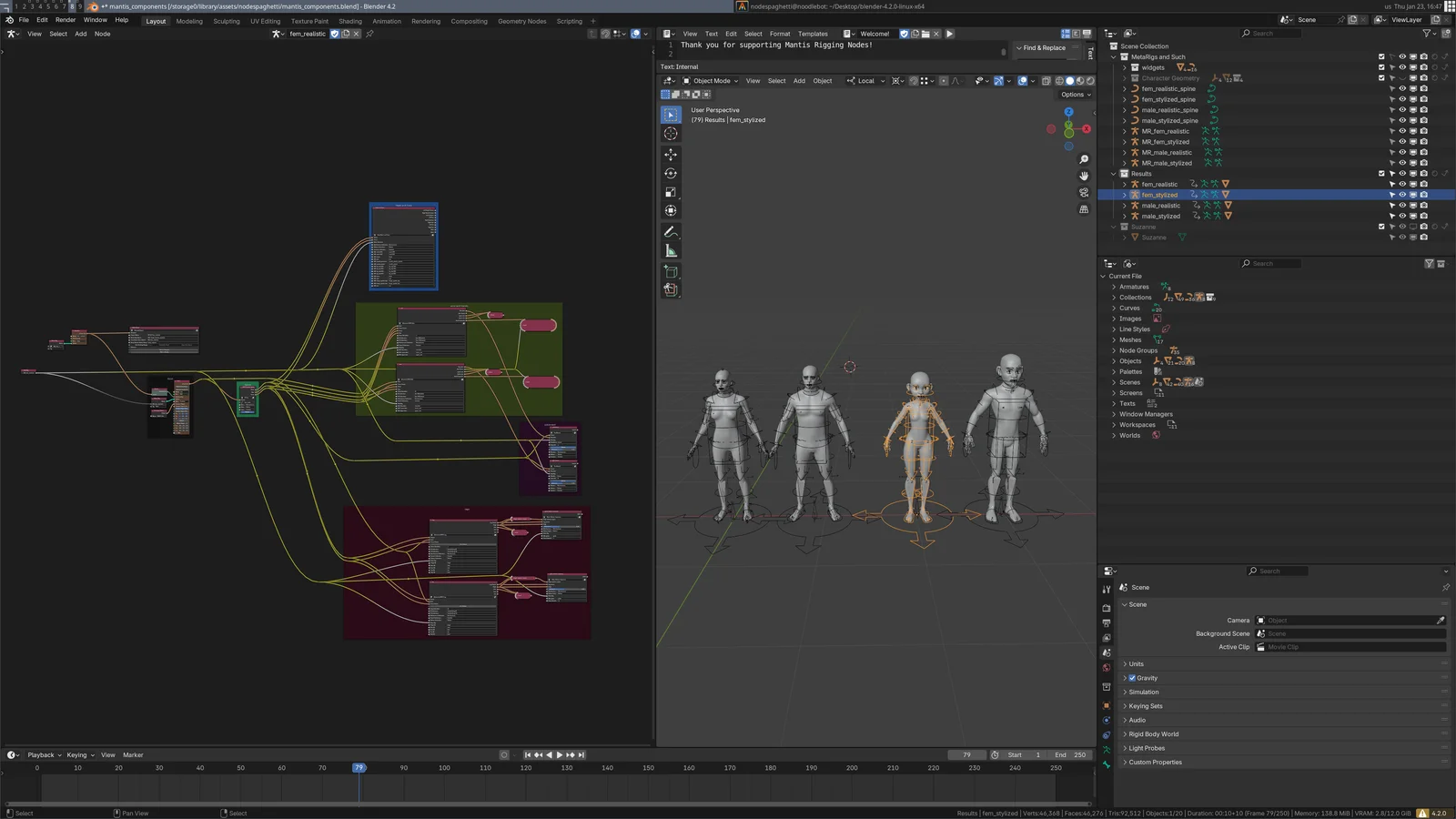Click the End frame field in timeline

click(x=1070, y=754)
